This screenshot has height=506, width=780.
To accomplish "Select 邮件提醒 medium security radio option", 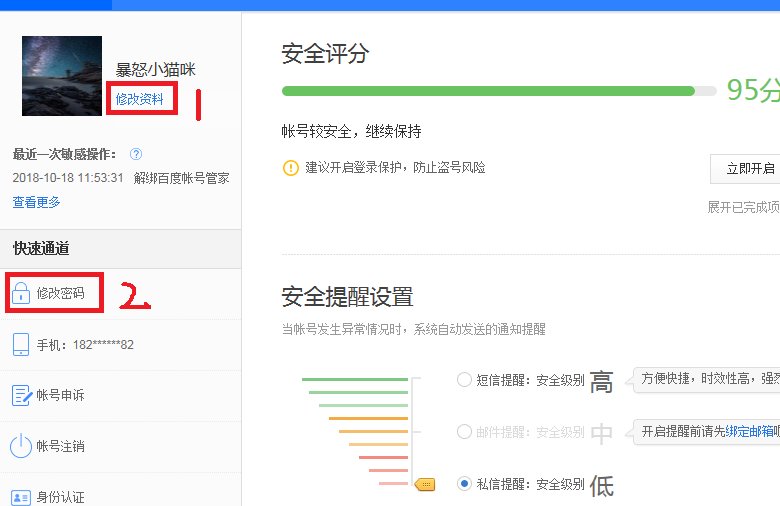I will 464,431.
